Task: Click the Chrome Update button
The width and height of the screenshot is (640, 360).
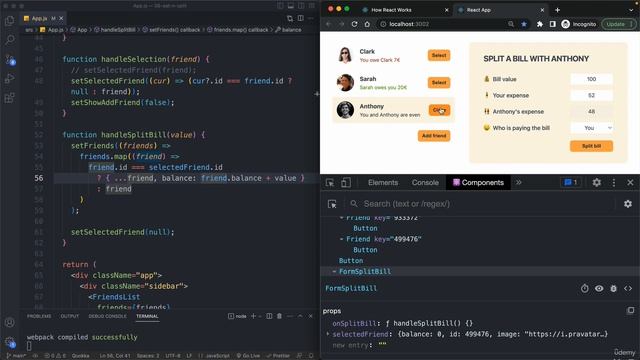Action: click(618, 24)
